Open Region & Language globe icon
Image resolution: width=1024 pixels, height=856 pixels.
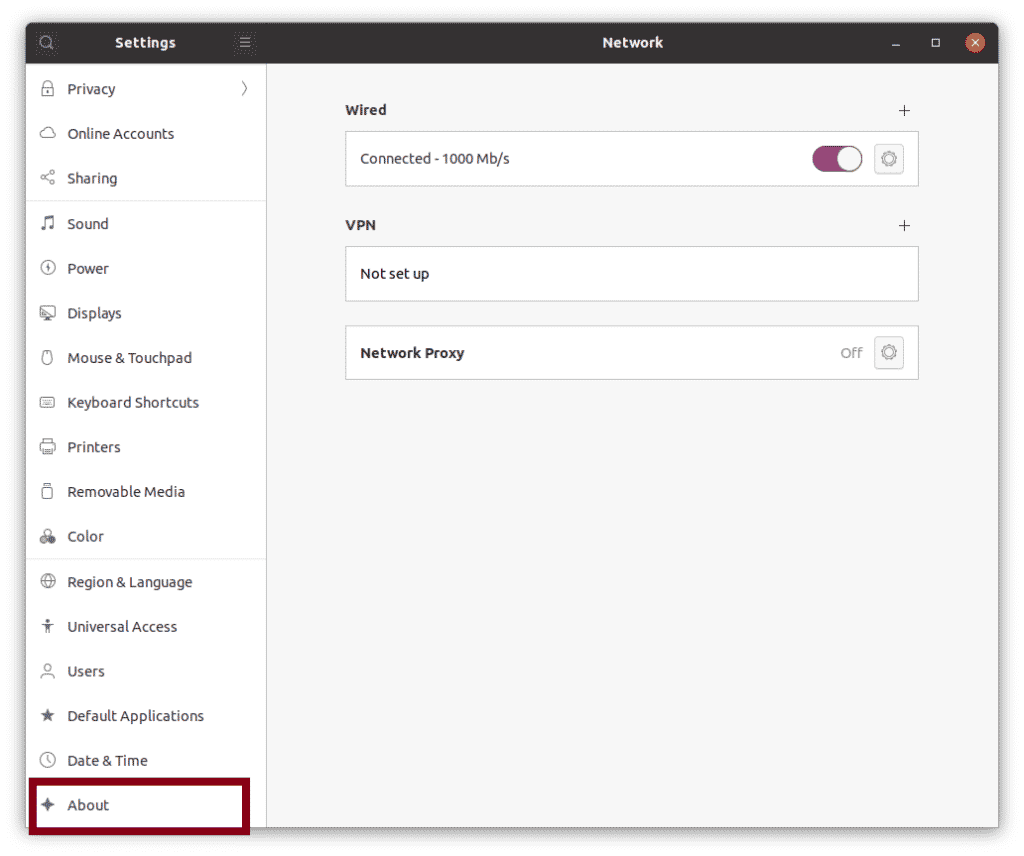point(47,581)
